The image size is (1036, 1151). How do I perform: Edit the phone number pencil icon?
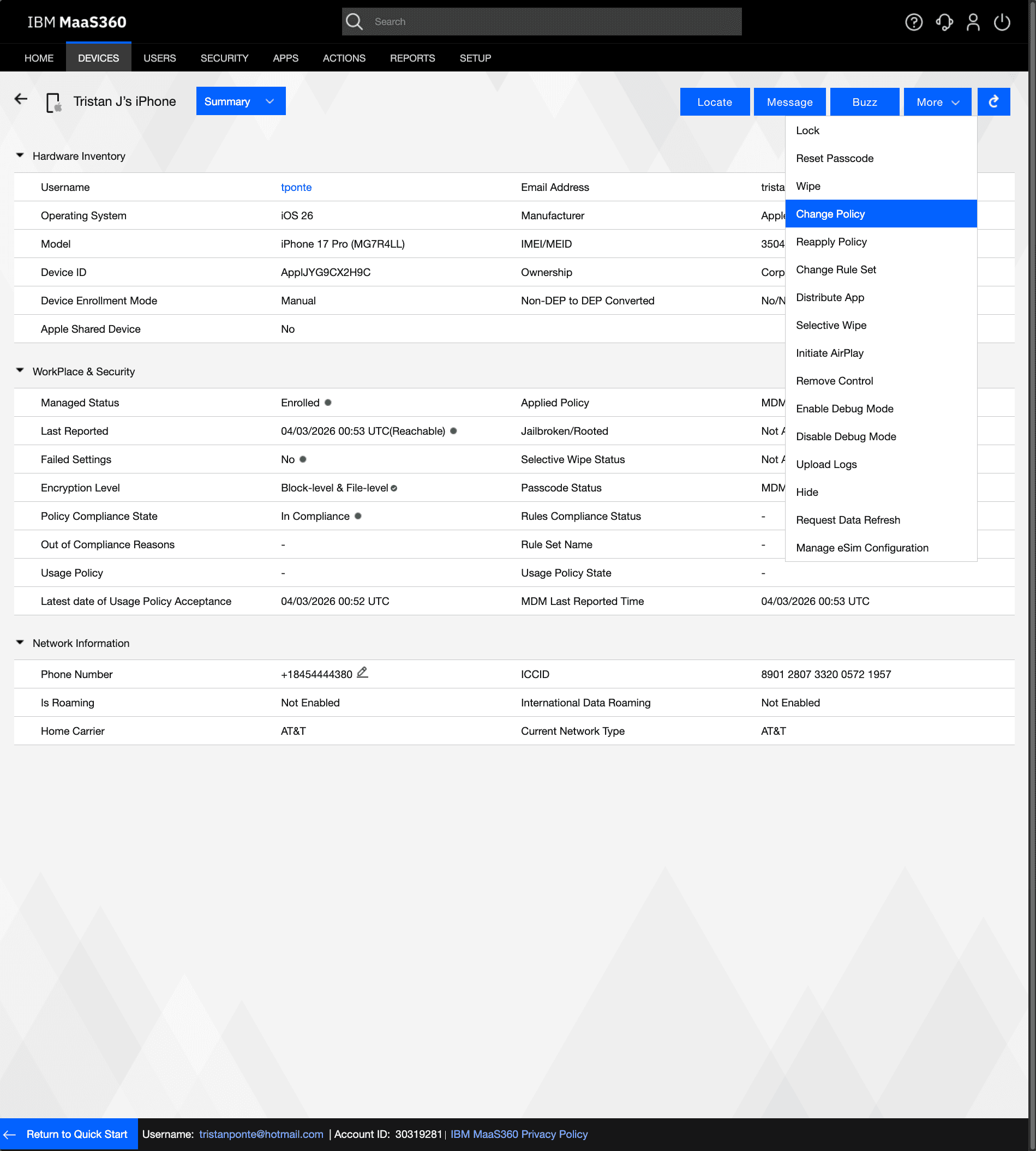pos(362,672)
